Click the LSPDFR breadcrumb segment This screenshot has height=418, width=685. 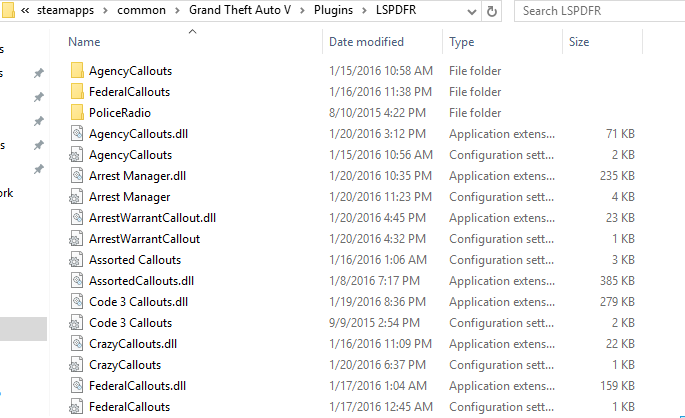[396, 10]
